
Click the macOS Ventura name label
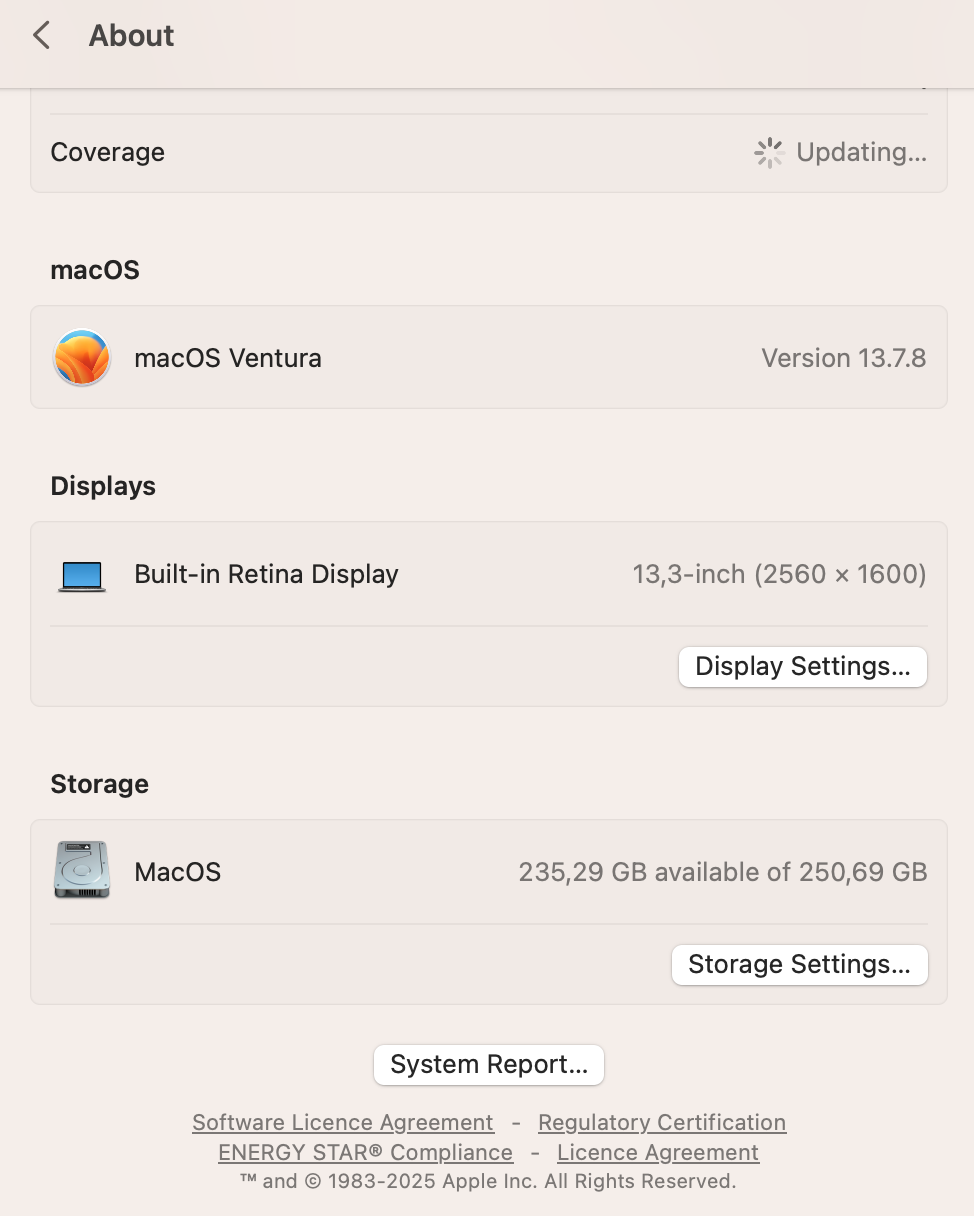coord(228,358)
